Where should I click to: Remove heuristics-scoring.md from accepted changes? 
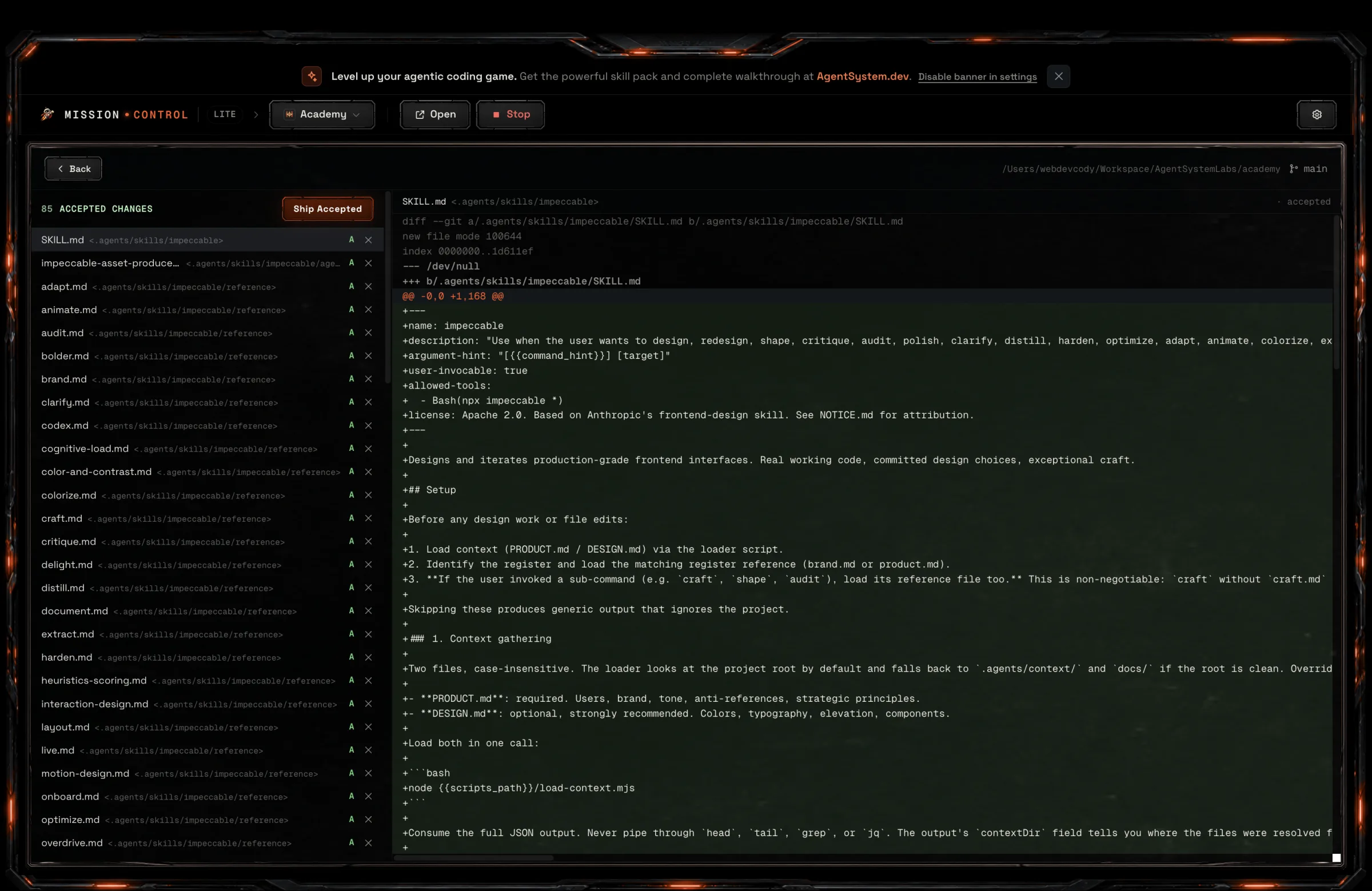(368, 681)
